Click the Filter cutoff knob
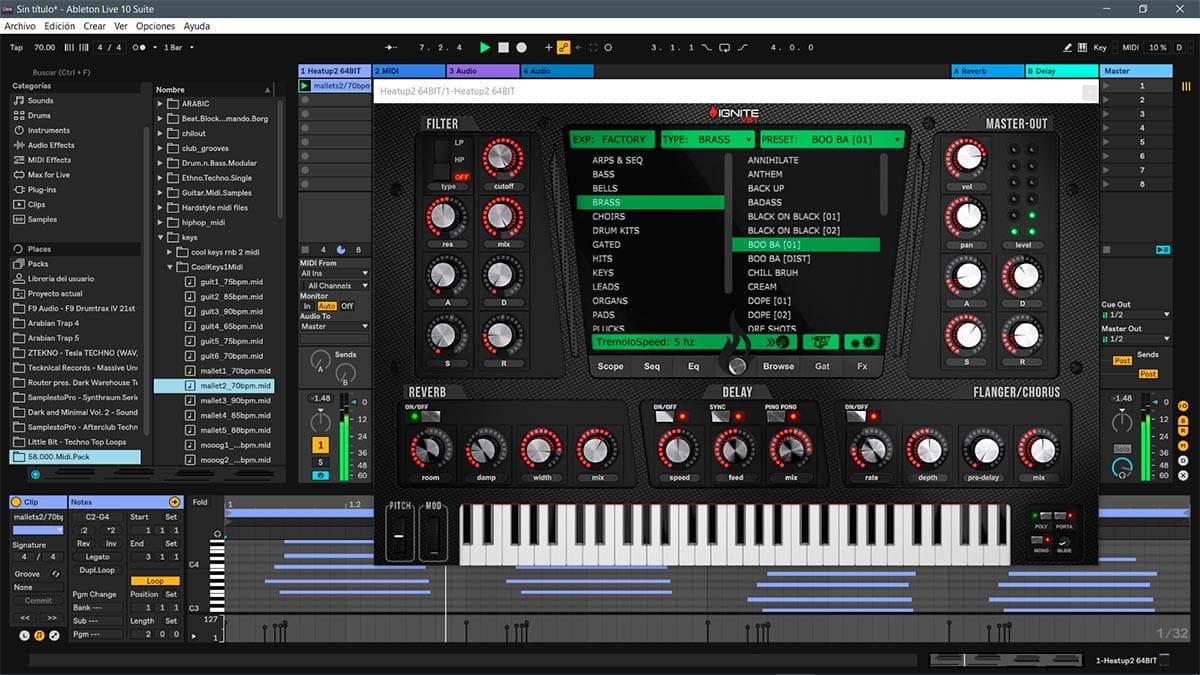The image size is (1200, 675). (x=502, y=158)
